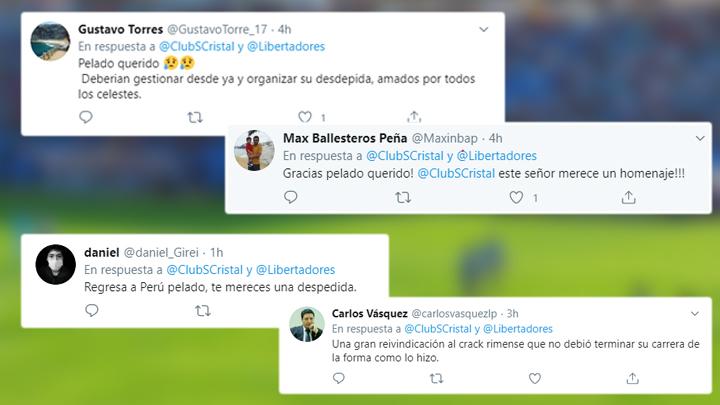Viewport: 720px width, 405px height.
Task: Open @ClubSCristal mention in Max's tweet text
Action: click(456, 174)
